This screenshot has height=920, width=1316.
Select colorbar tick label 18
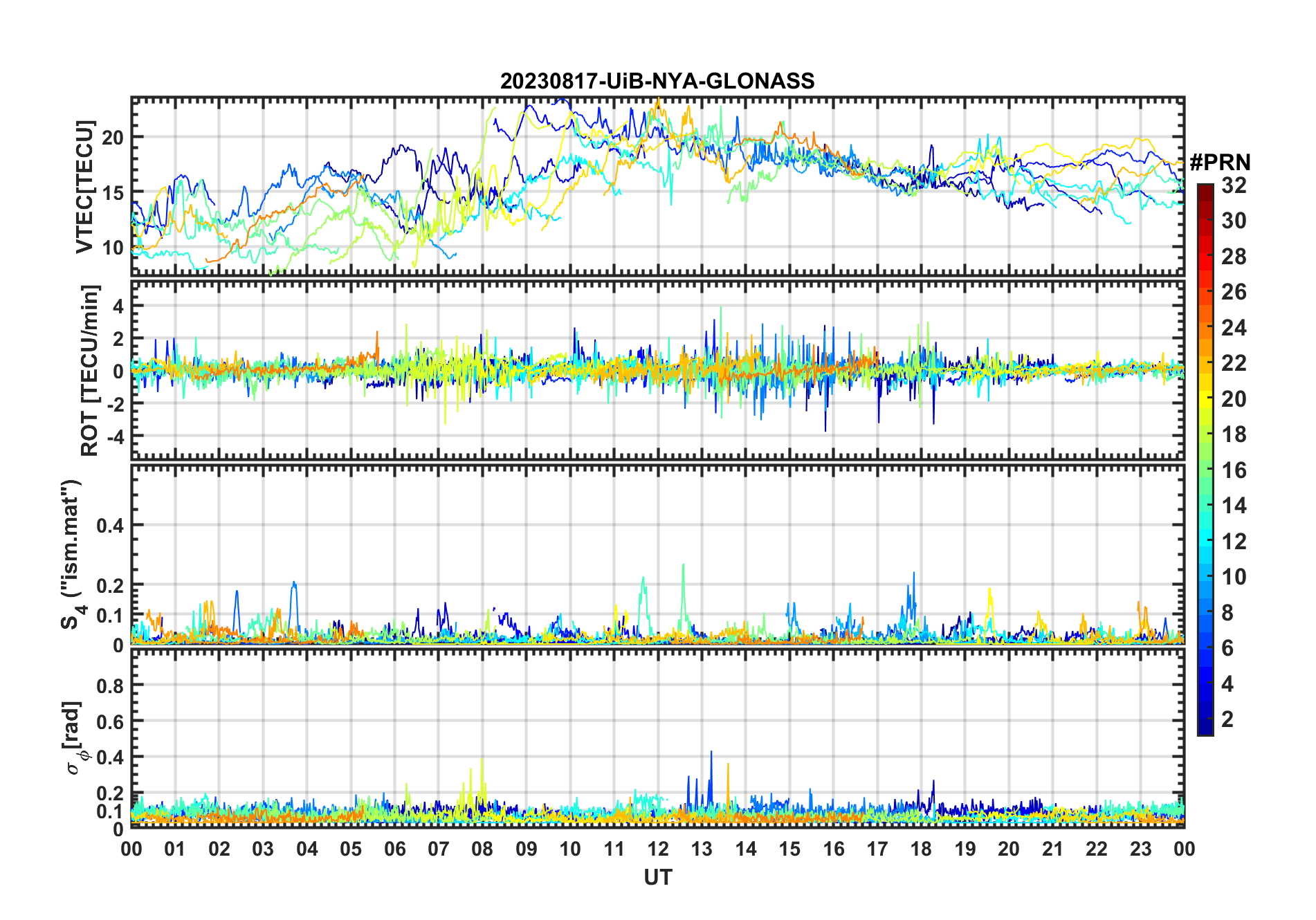[1234, 434]
